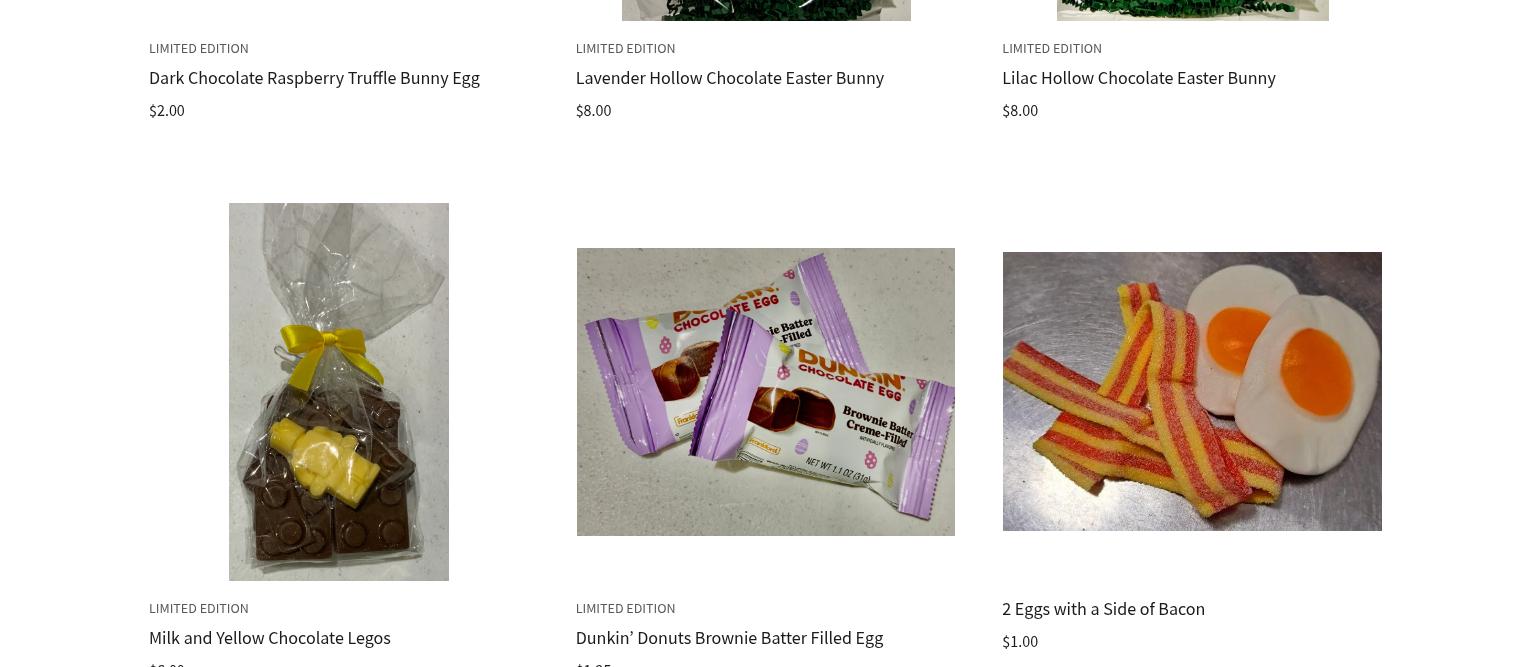Click Limited Edition label above Dunkin' Egg

coord(625,609)
